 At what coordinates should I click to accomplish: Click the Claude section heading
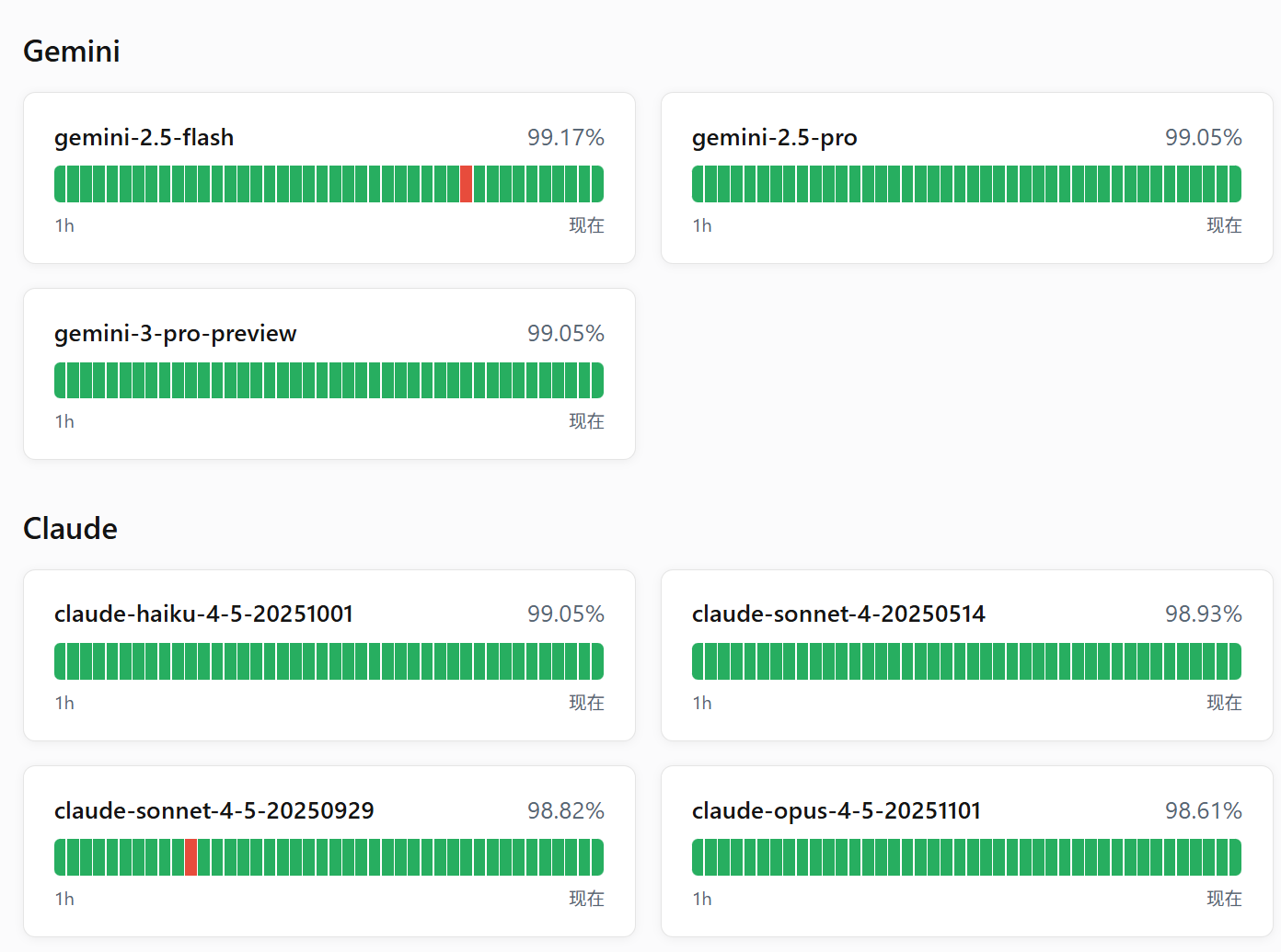pos(70,529)
